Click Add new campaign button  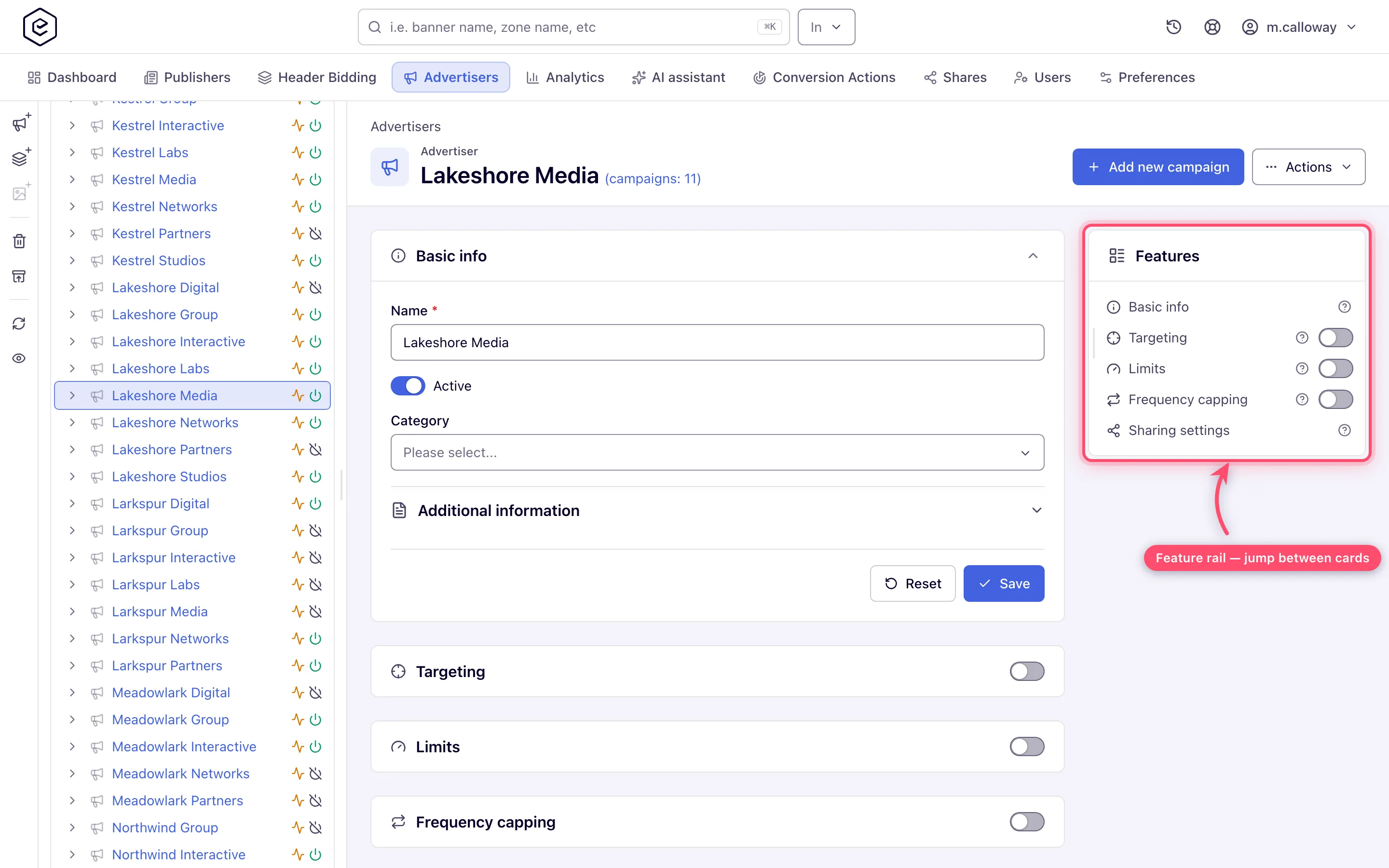[1157, 167]
